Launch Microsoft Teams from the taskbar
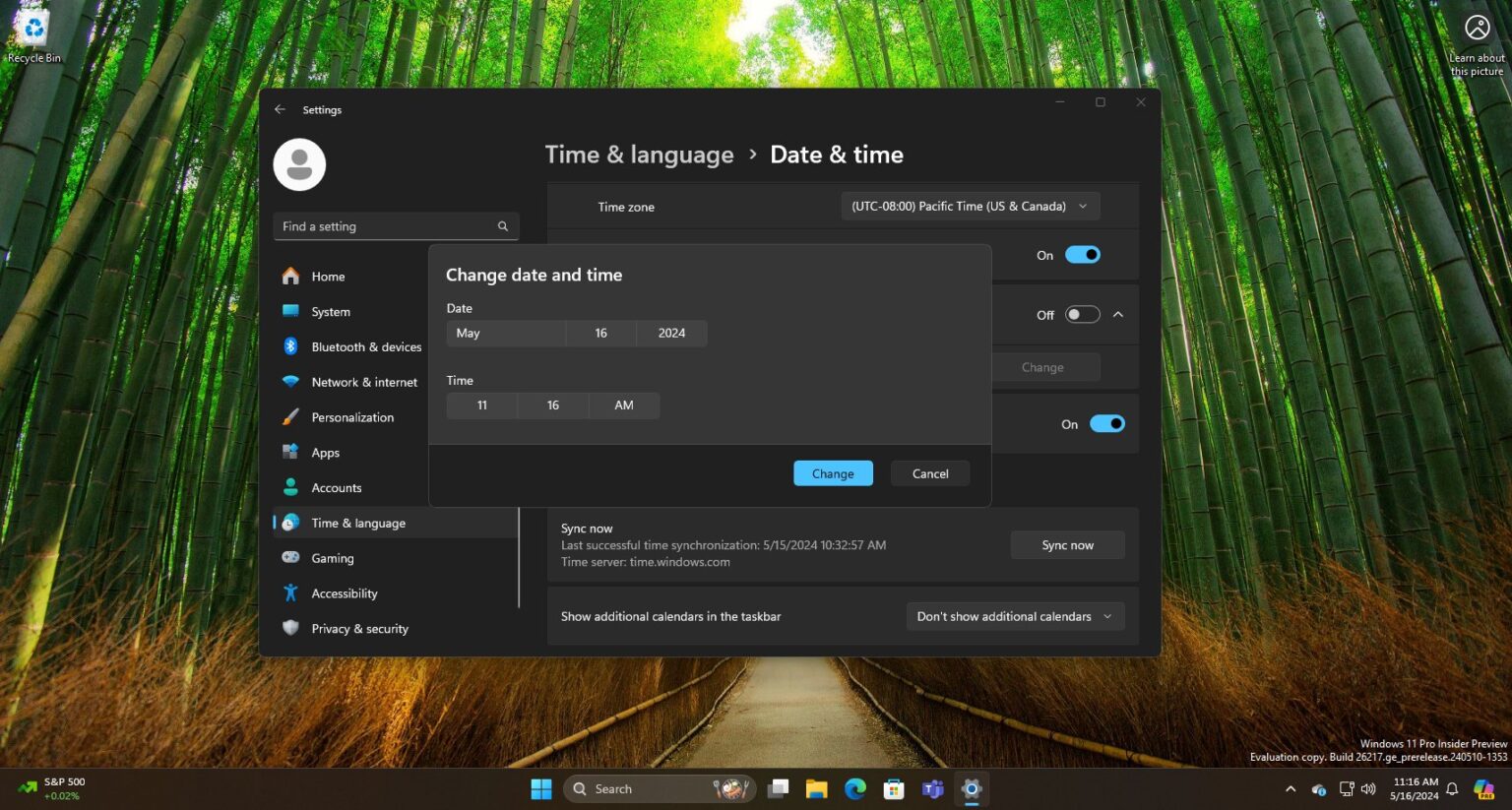1512x810 pixels. (932, 788)
